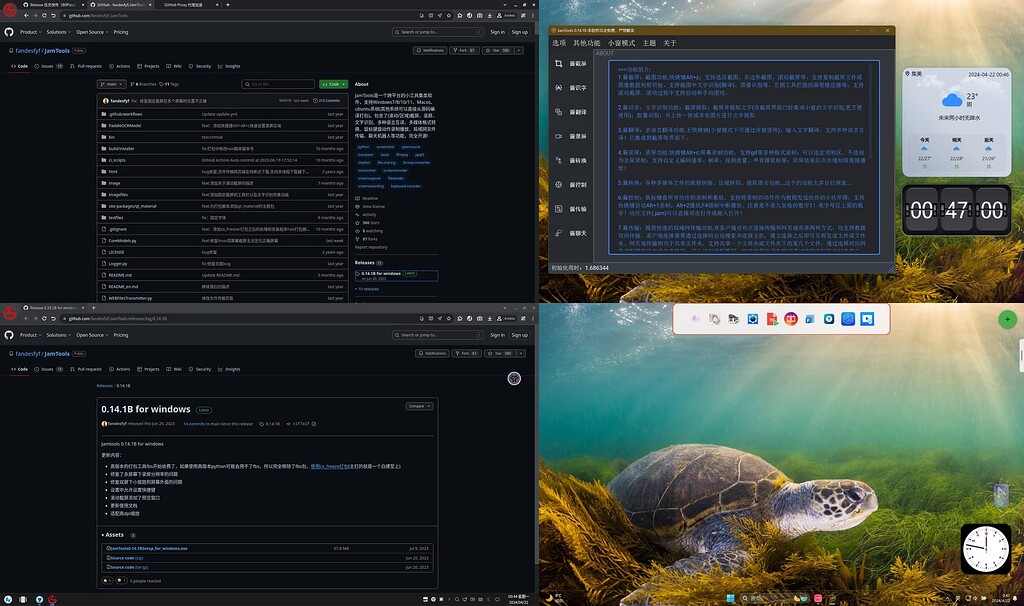
Task: Click the GitHub logo in the top navigation
Action: [10, 31]
